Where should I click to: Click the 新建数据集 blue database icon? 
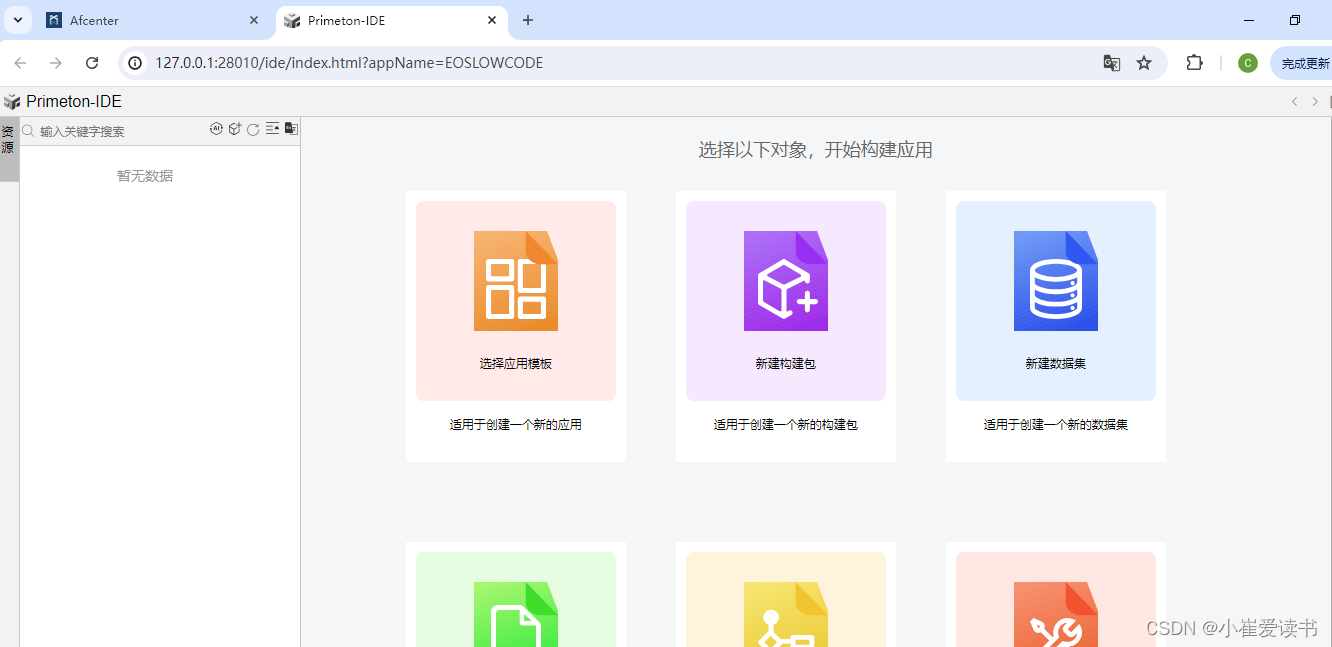[x=1056, y=281]
